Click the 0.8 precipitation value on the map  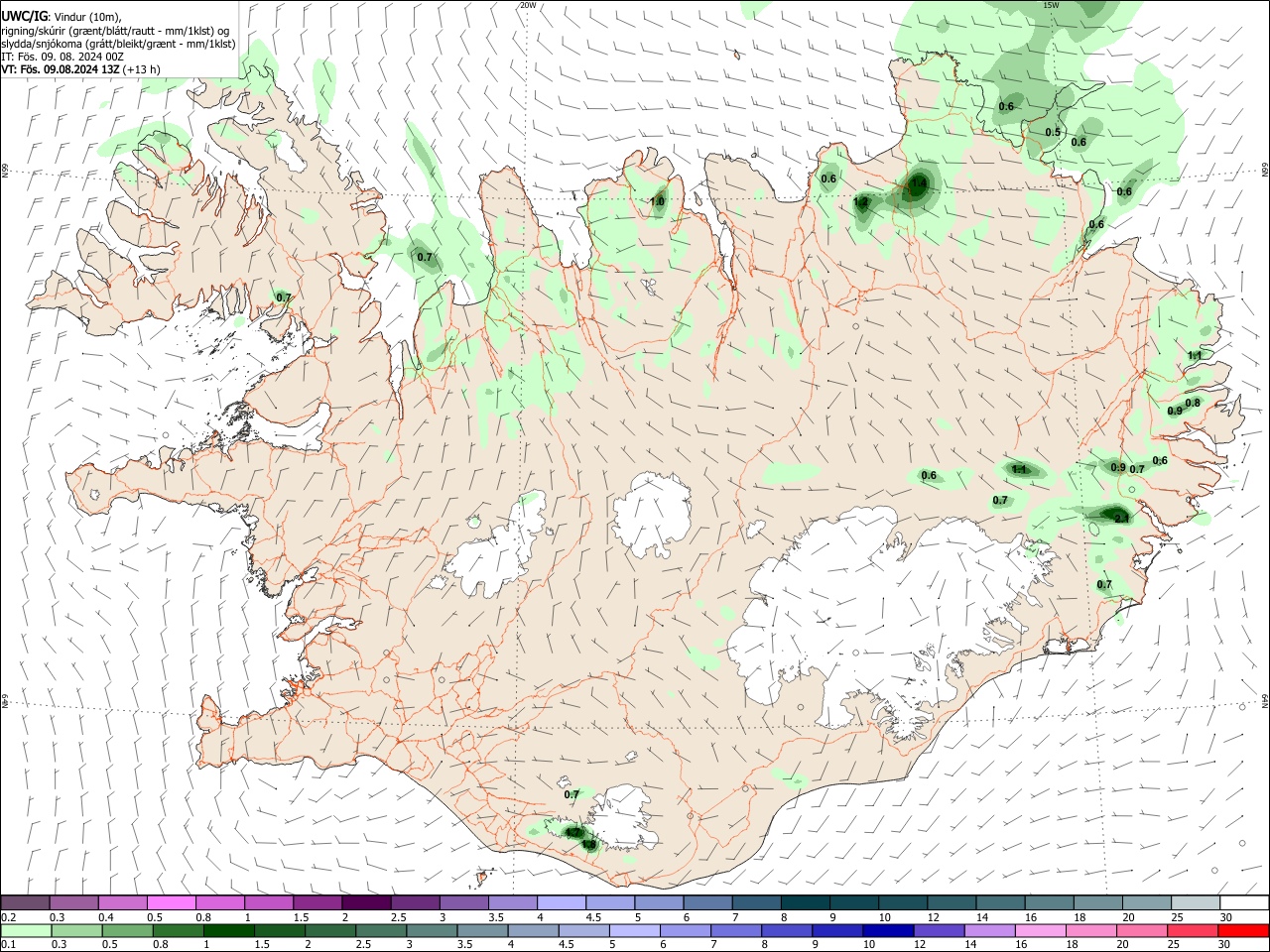click(1193, 404)
